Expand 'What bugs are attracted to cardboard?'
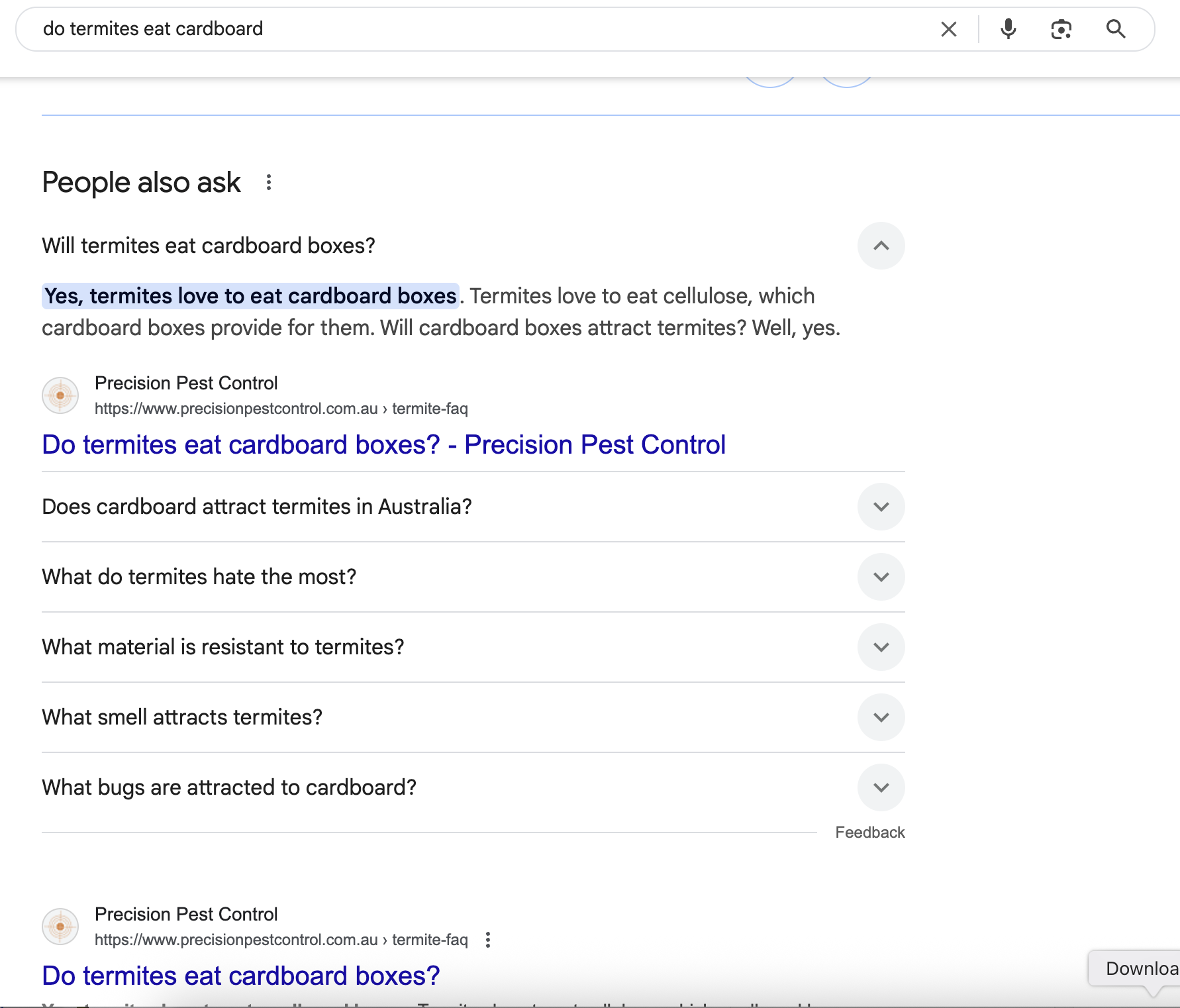This screenshot has width=1180, height=1008. [881, 787]
